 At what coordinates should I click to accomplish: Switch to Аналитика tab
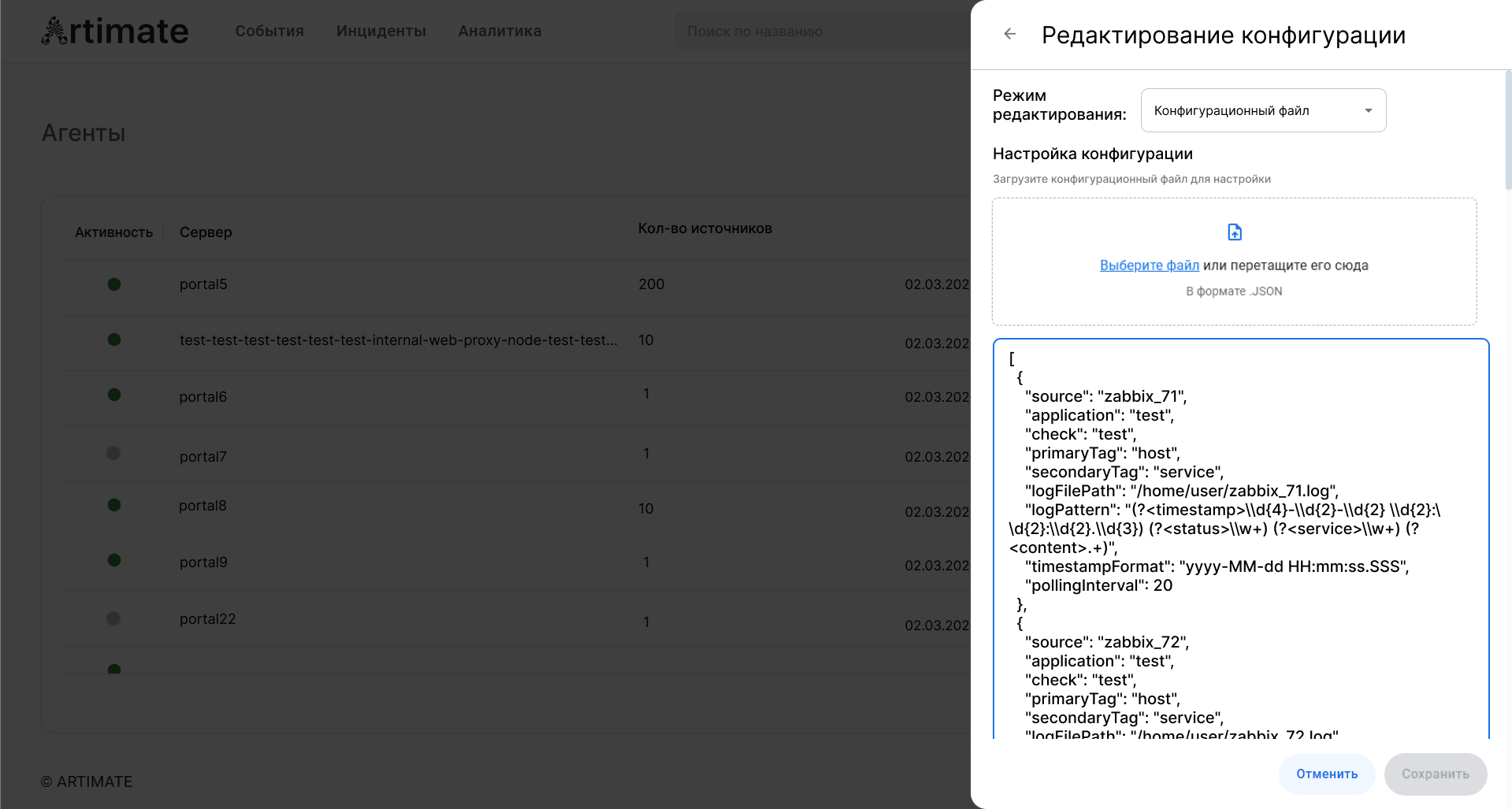pyautogui.click(x=500, y=32)
